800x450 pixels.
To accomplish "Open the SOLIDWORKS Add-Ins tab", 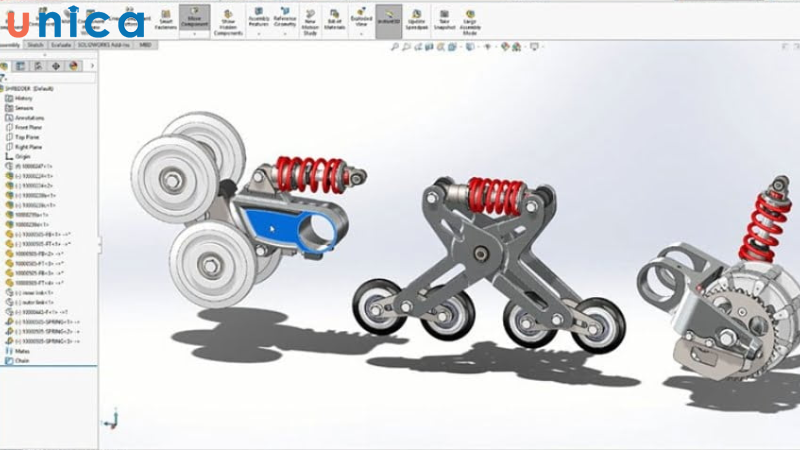I will (x=104, y=45).
